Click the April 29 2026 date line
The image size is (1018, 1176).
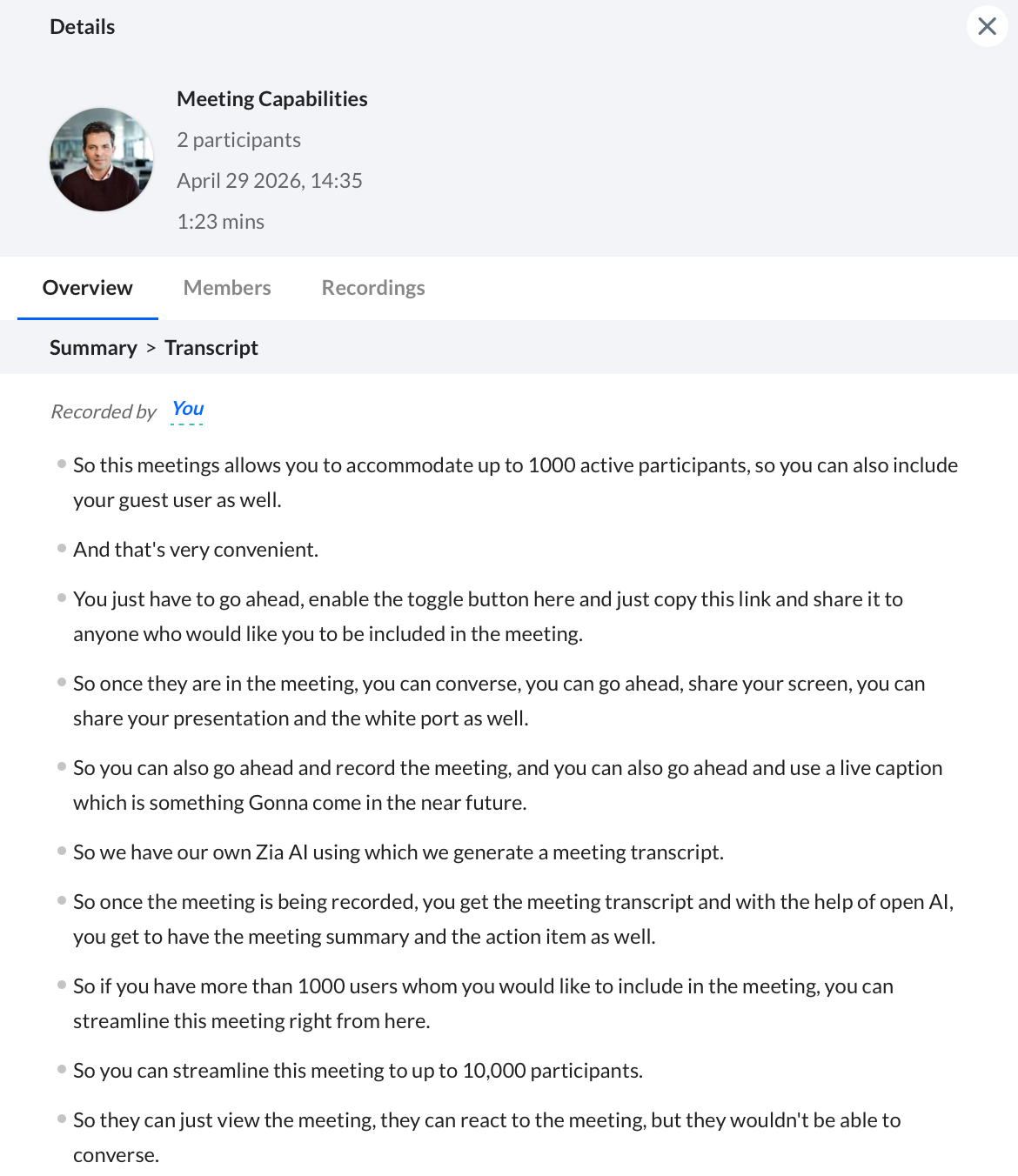[x=270, y=181]
